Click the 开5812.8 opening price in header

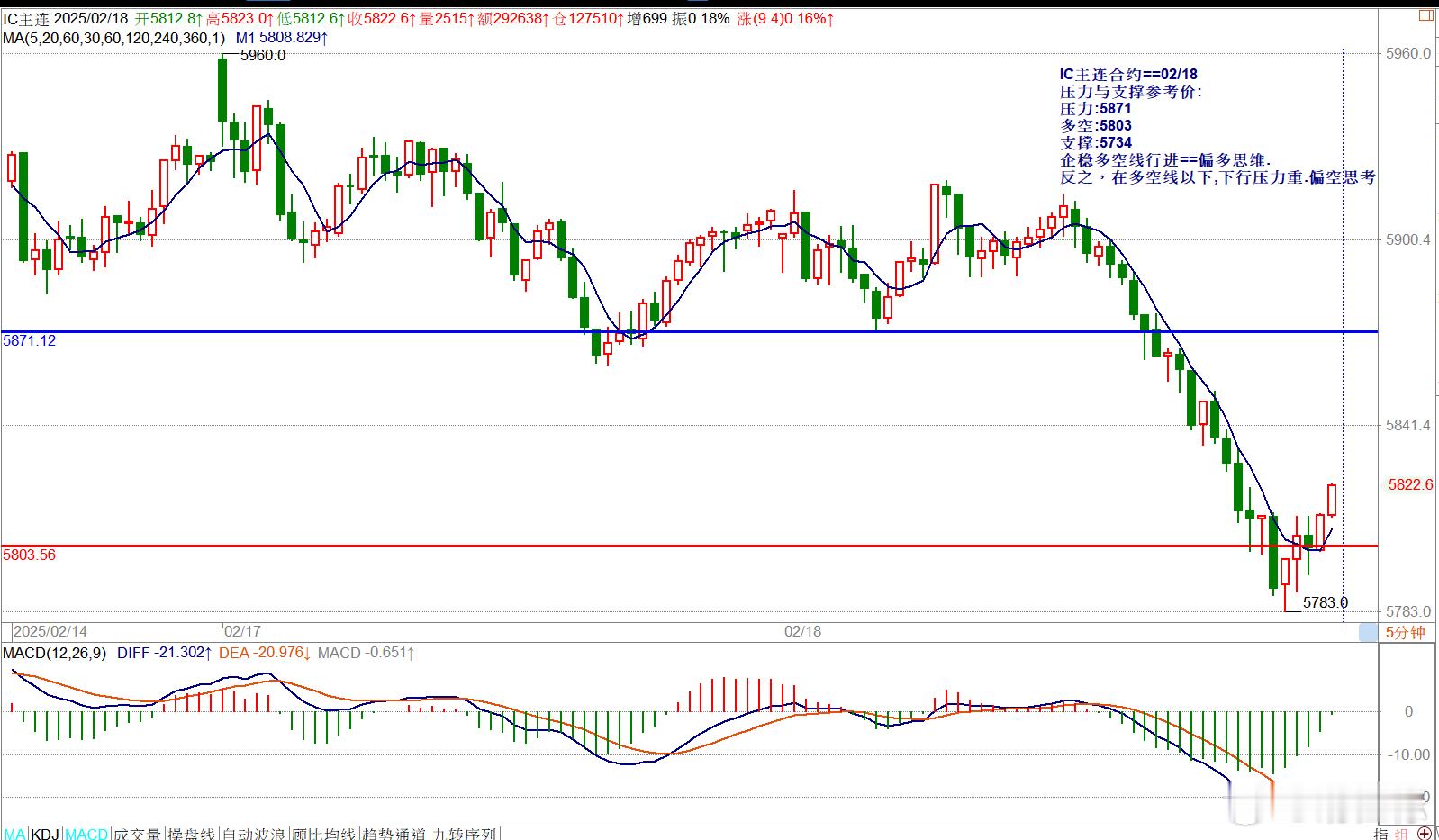click(x=169, y=18)
